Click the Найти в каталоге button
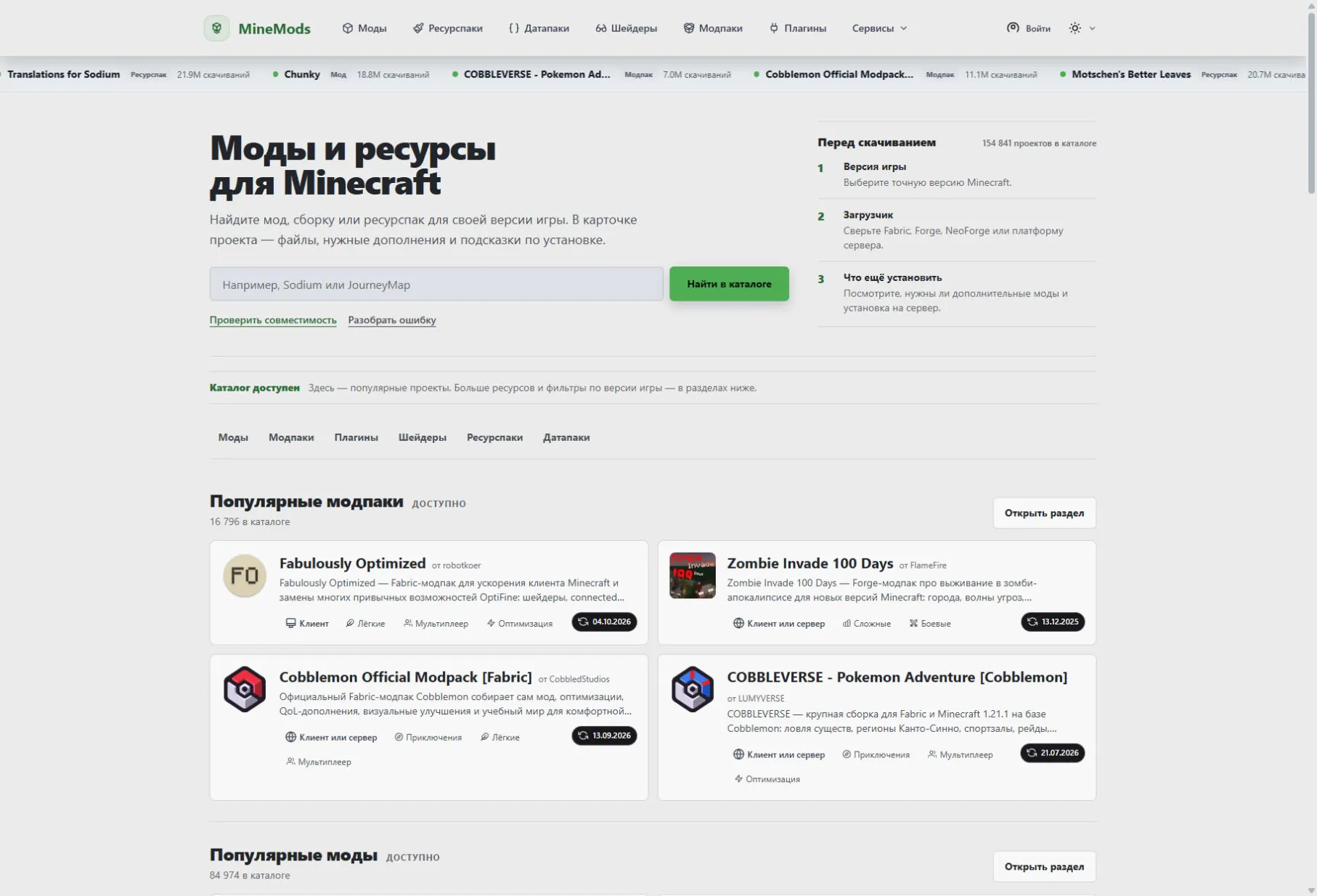The height and width of the screenshot is (896, 1317). 729,284
